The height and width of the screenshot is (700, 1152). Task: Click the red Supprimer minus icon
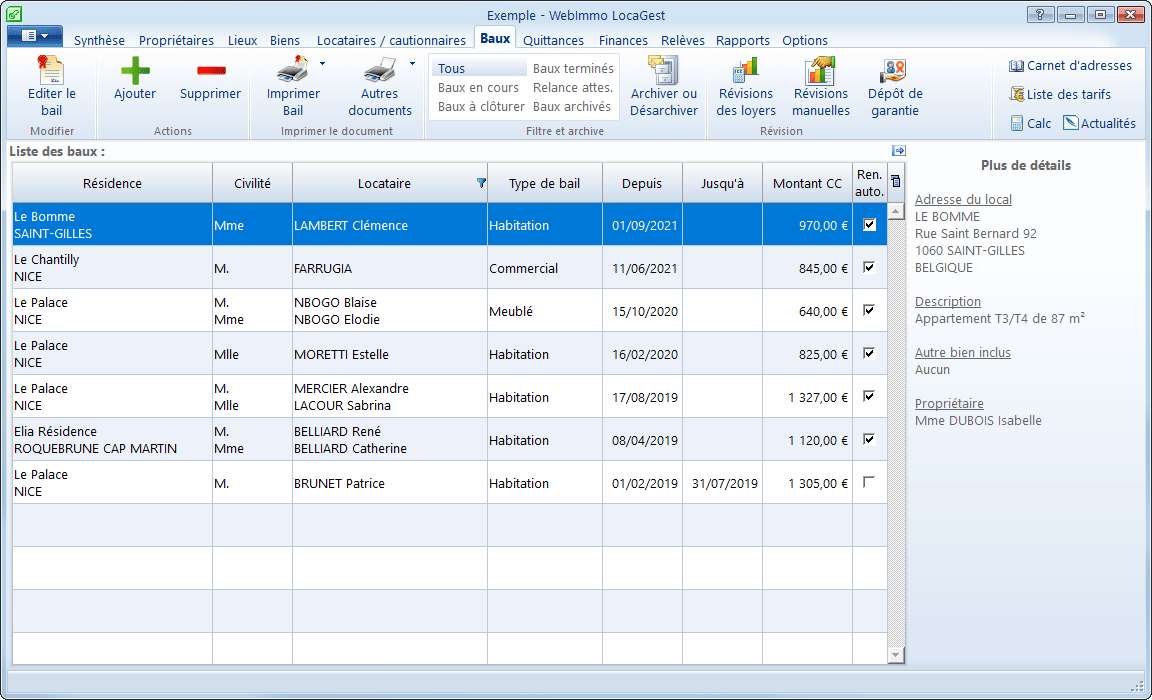(210, 71)
